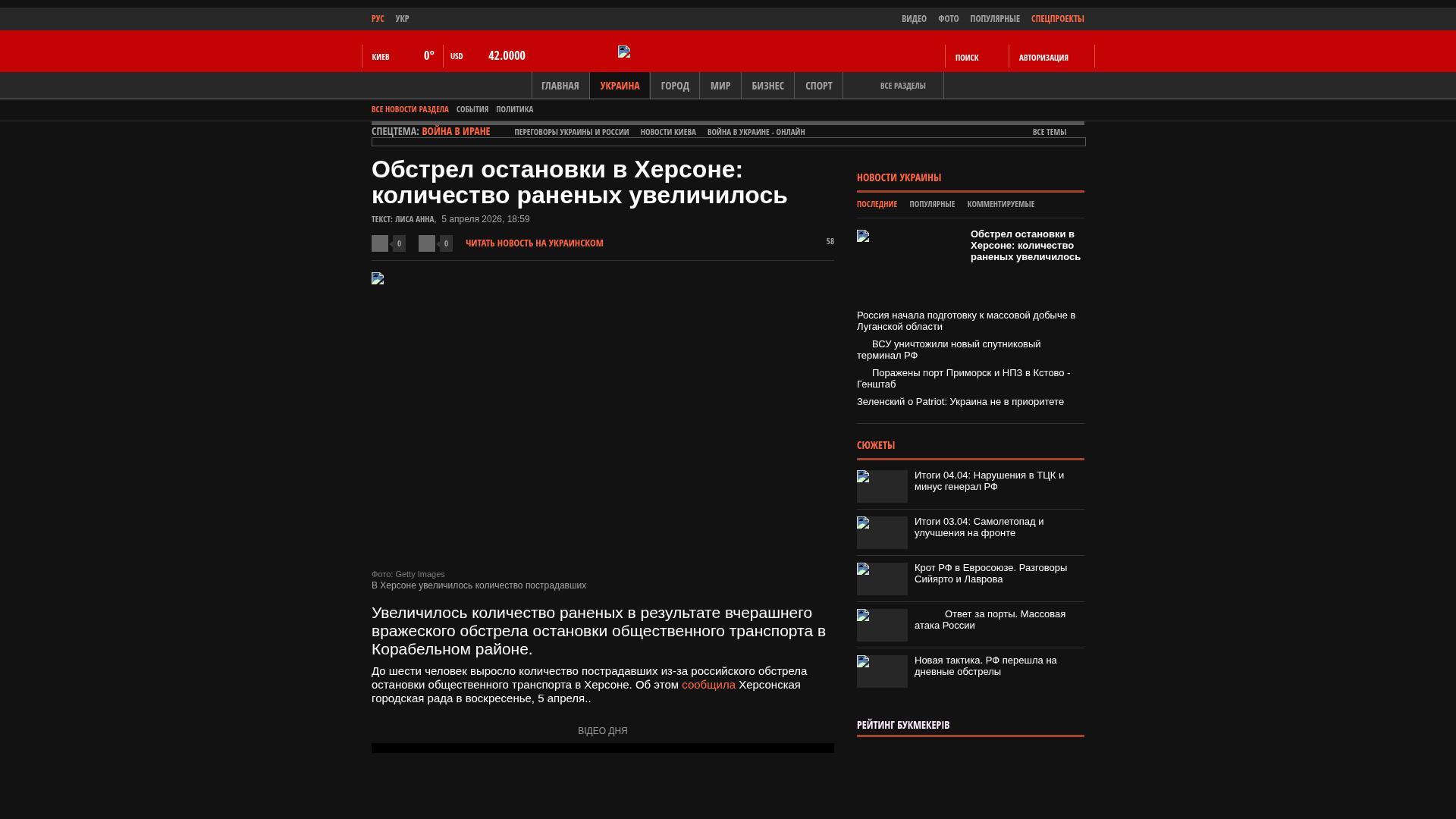1456x819 pixels.
Task: Open the АВТОРИЗАЦИЯ login button
Action: coord(1043,58)
